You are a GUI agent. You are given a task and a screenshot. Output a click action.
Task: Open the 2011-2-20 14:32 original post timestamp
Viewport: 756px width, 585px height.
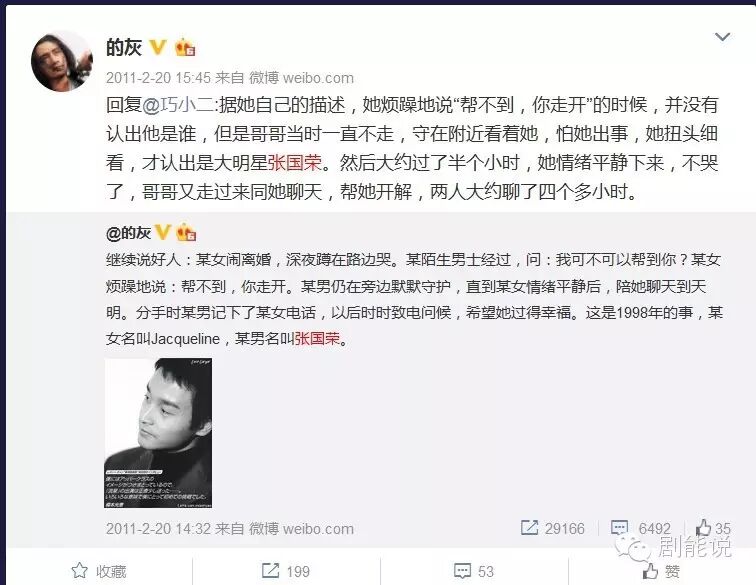(x=158, y=529)
